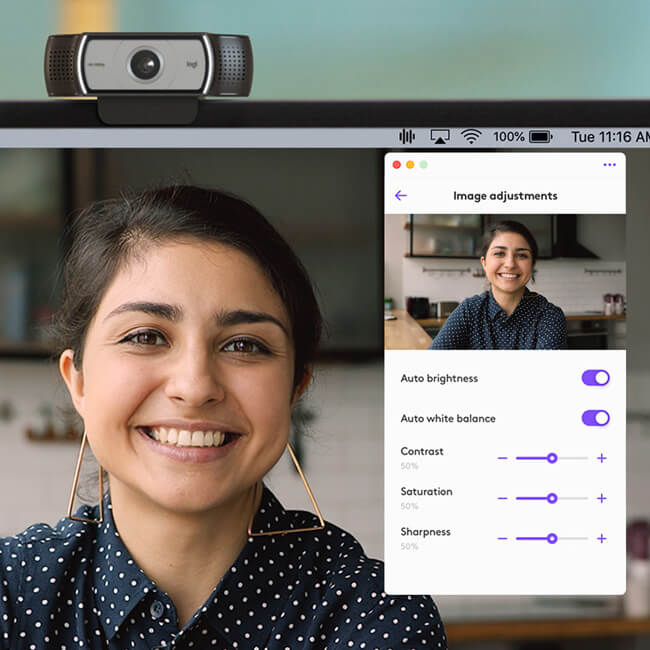This screenshot has height=650, width=650.
Task: Increase Contrast with the plus icon
Action: [x=601, y=458]
